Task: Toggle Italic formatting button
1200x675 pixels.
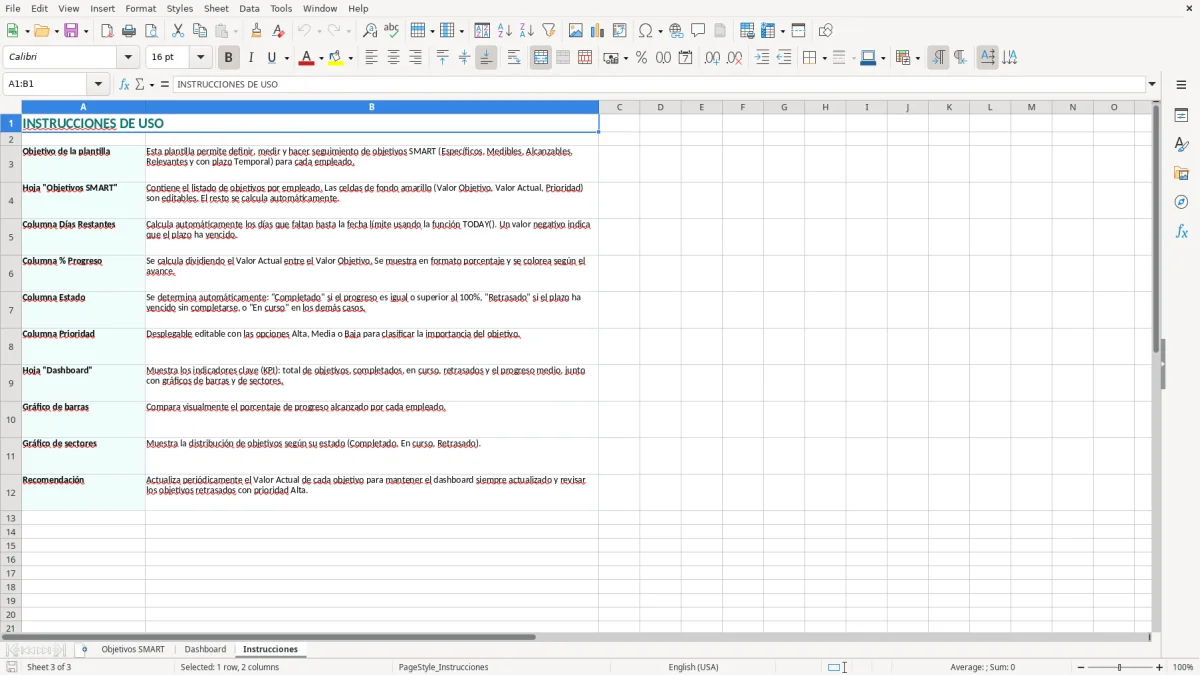Action: point(251,58)
